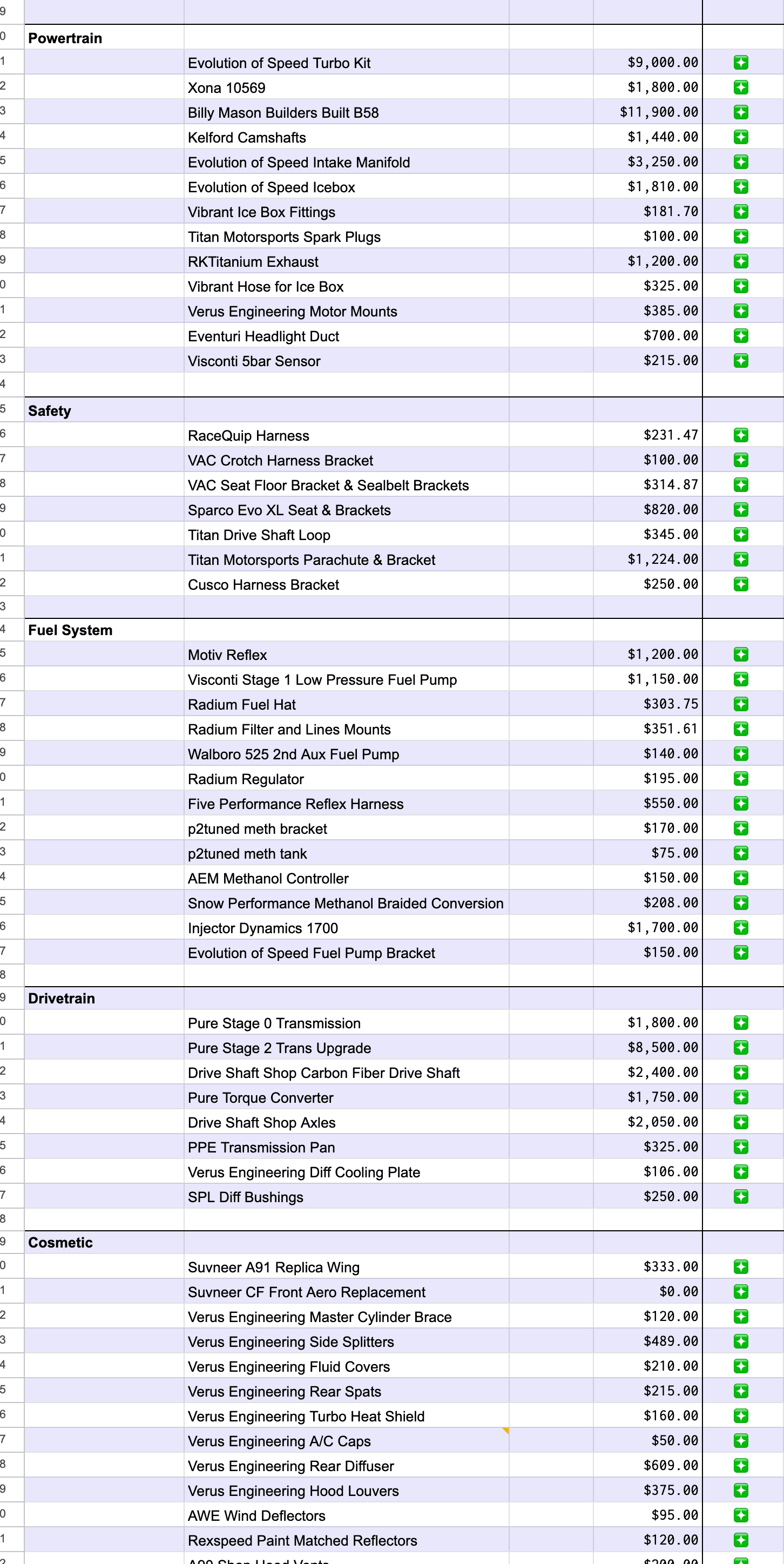Screen dimensions: 784x1564
Task: Click green star icon for Eventuri Headlight Duct
Action: click(740, 336)
